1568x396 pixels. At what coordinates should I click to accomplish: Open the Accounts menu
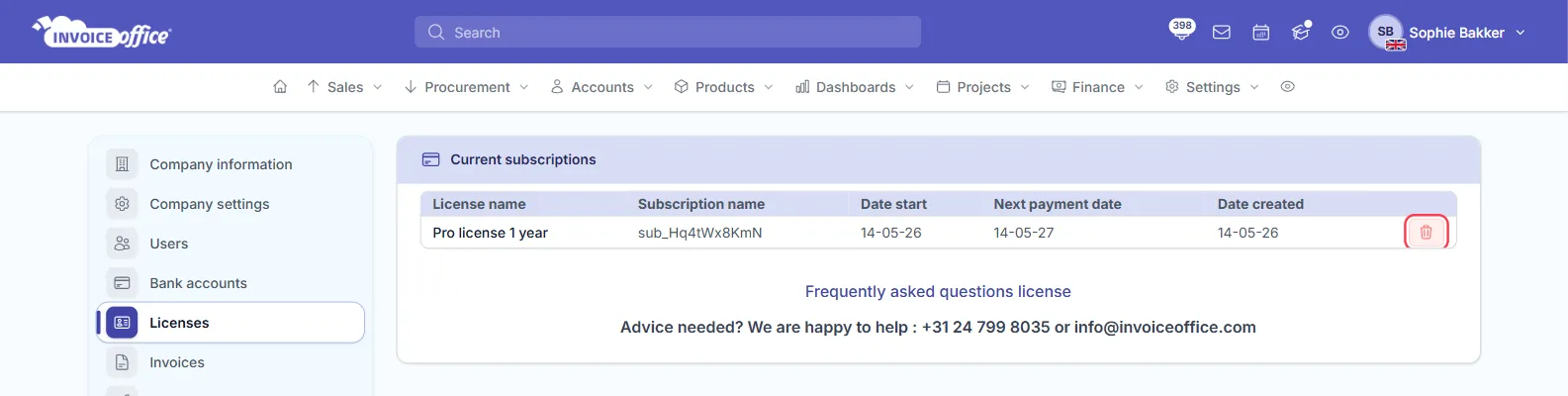coord(601,87)
